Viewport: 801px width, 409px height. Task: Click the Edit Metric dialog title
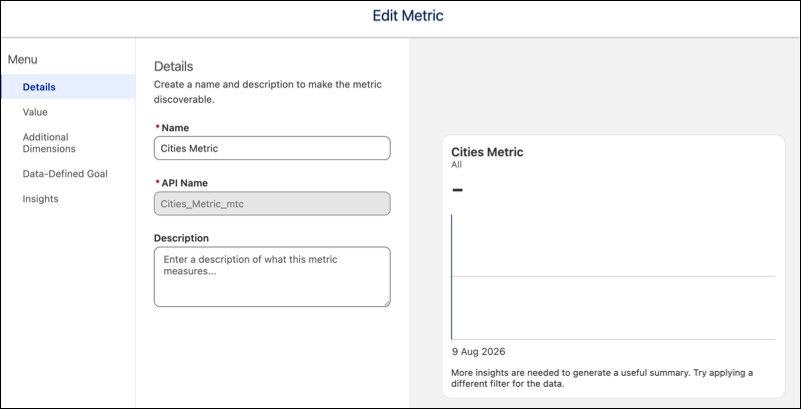408,16
